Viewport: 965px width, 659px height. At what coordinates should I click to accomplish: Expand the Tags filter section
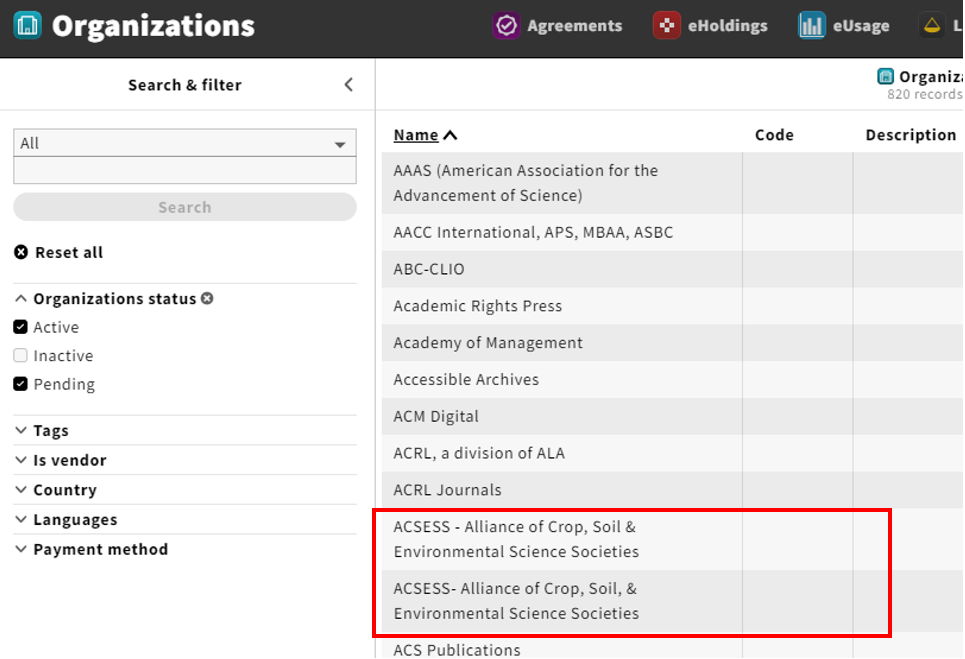coord(41,430)
